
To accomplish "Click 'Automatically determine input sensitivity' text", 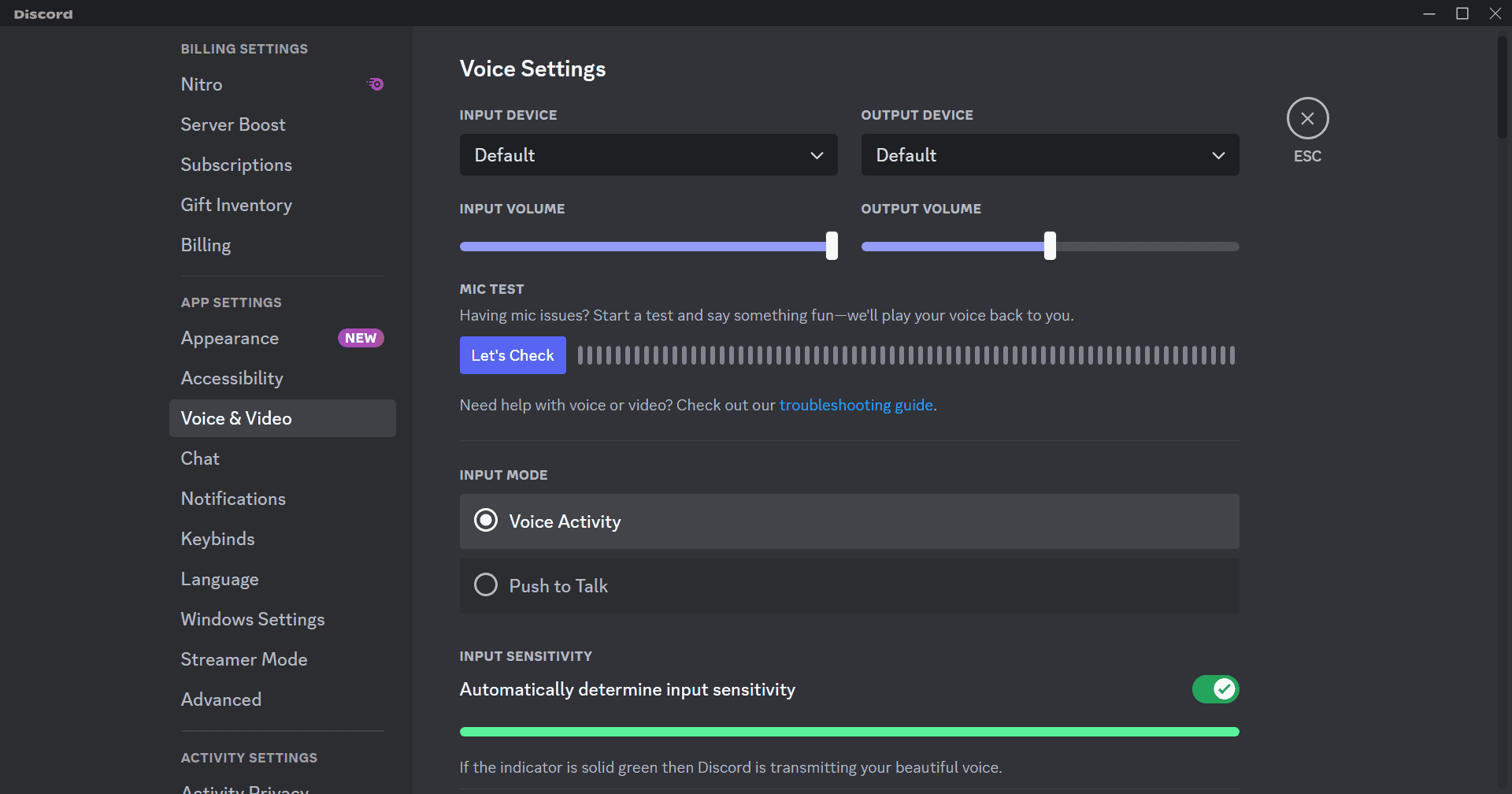I will click(x=627, y=689).
